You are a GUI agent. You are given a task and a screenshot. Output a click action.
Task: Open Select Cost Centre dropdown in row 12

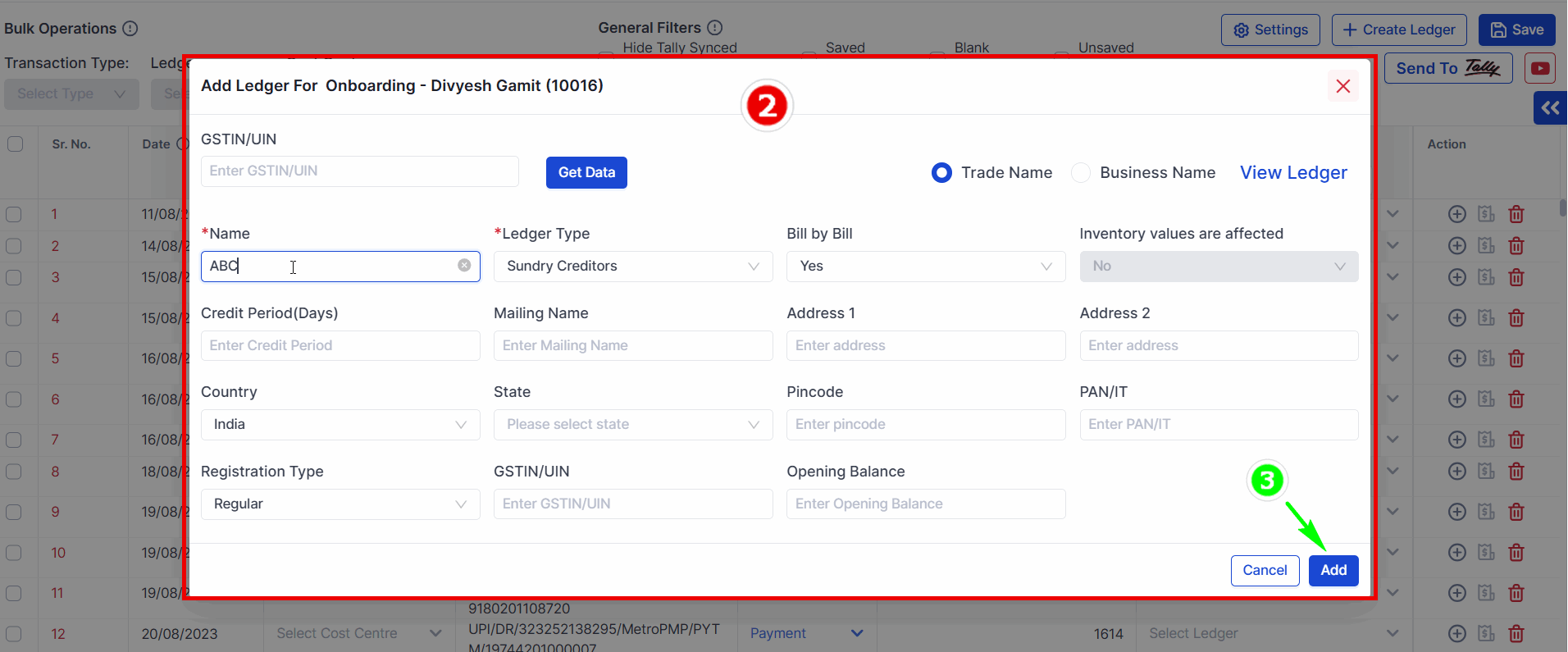click(x=358, y=633)
